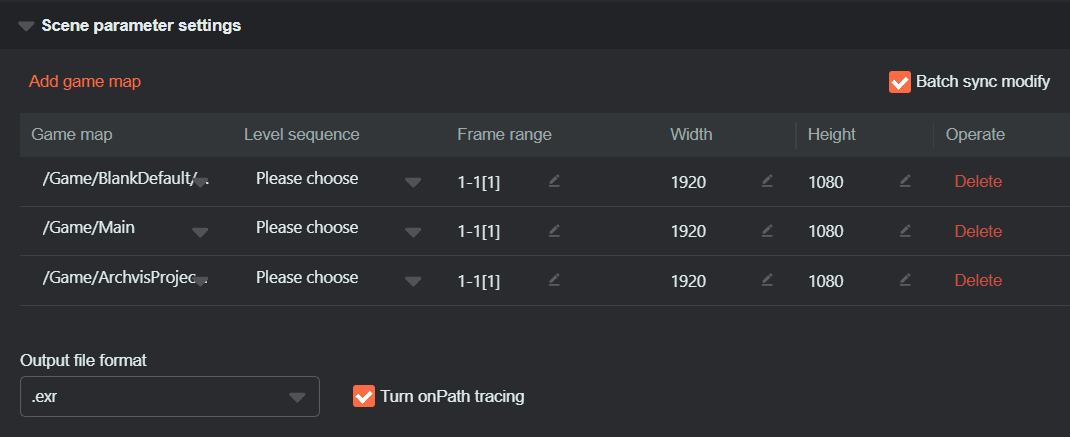Viewport: 1070px width, 437px height.
Task: Open Level sequence dropdown for /Game/ArchvisProject row
Action: click(413, 281)
